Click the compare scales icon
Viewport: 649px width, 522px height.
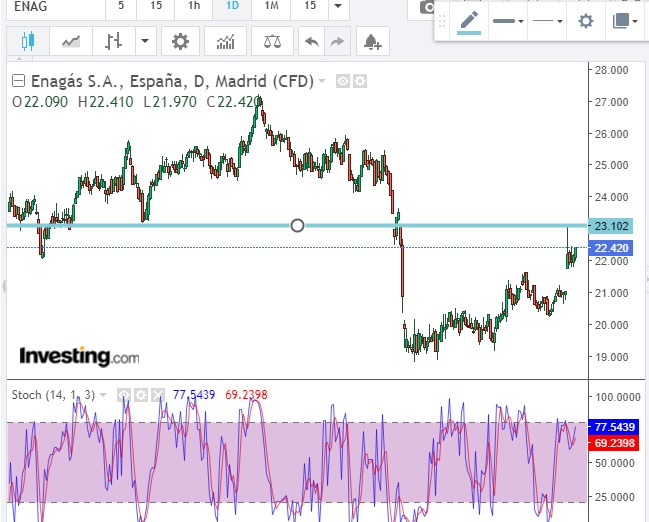272,41
